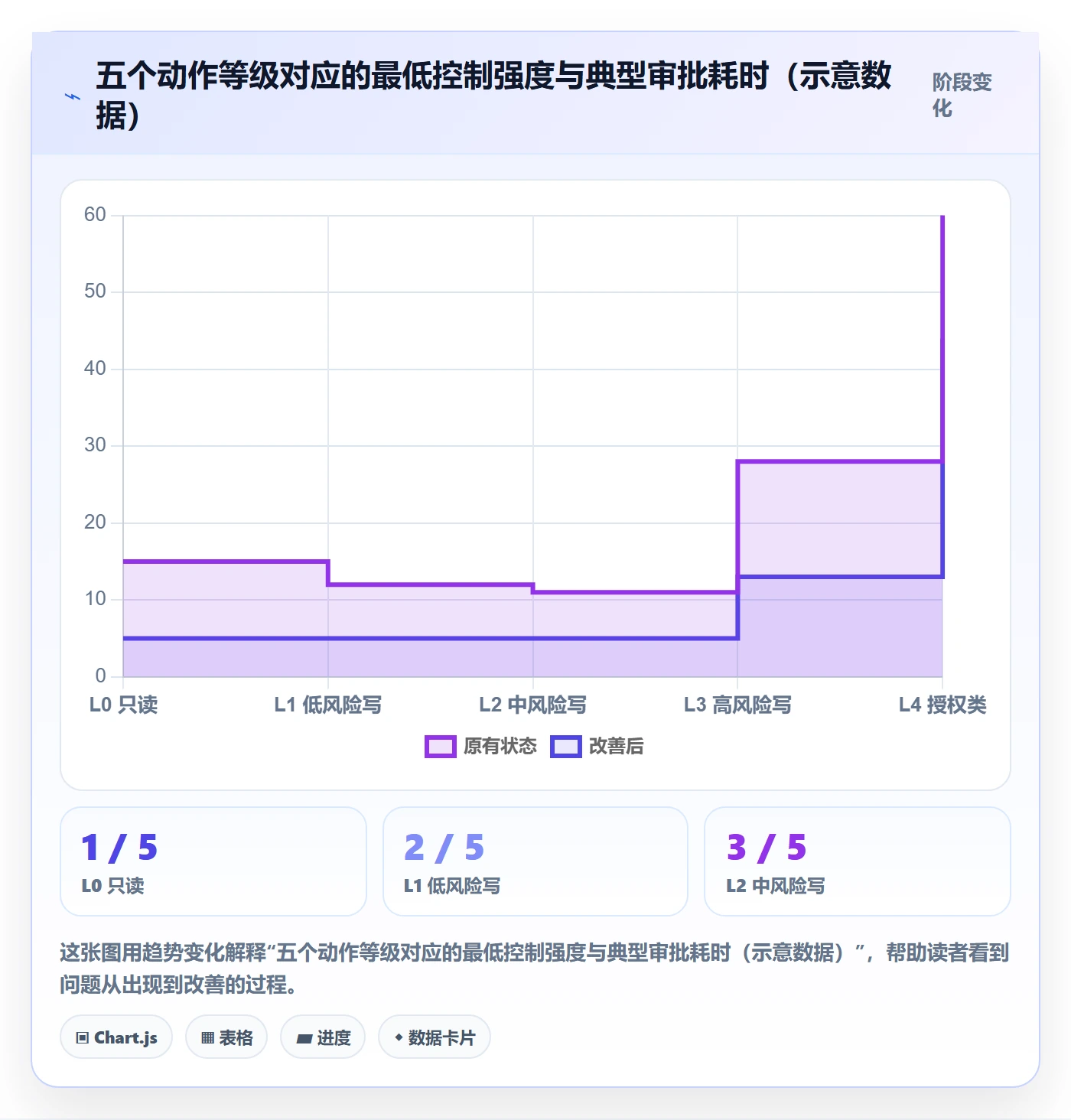
Task: Click the description paragraph below the cards
Action: tap(535, 968)
